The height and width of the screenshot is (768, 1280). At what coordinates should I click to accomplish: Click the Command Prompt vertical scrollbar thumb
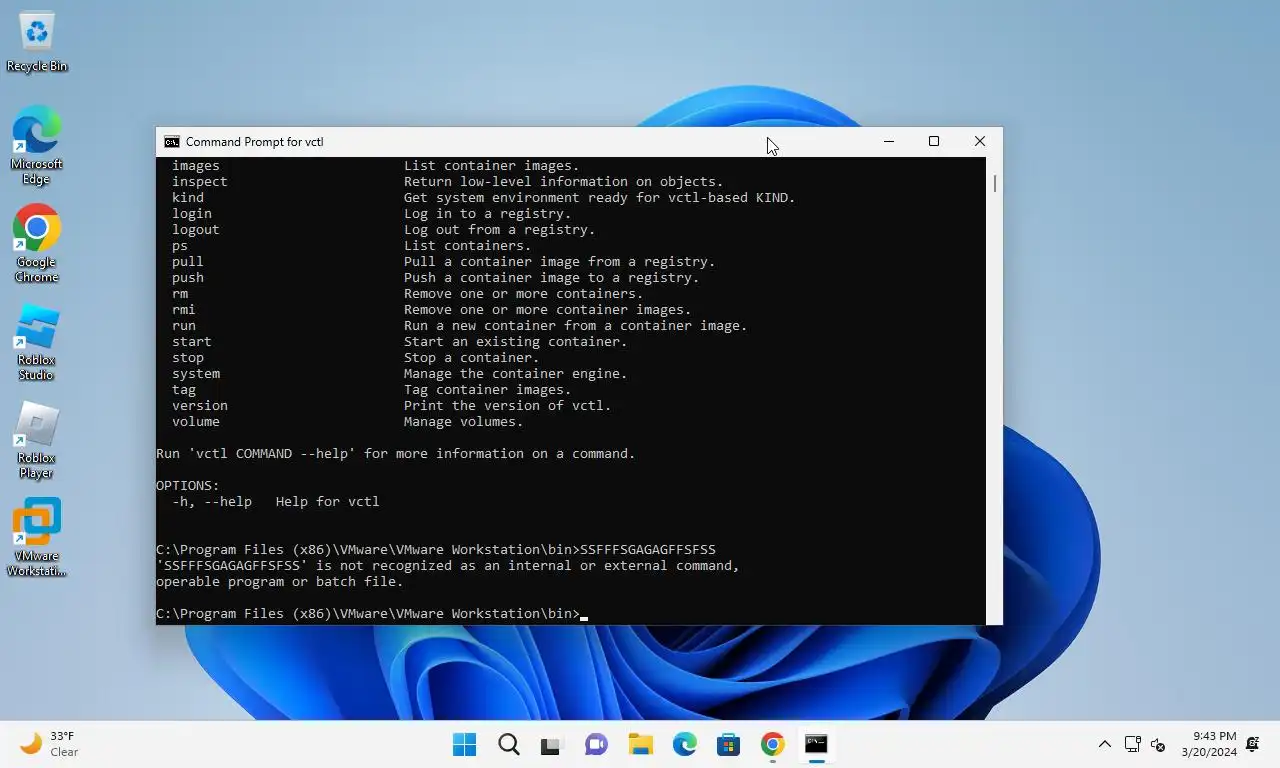[994, 183]
